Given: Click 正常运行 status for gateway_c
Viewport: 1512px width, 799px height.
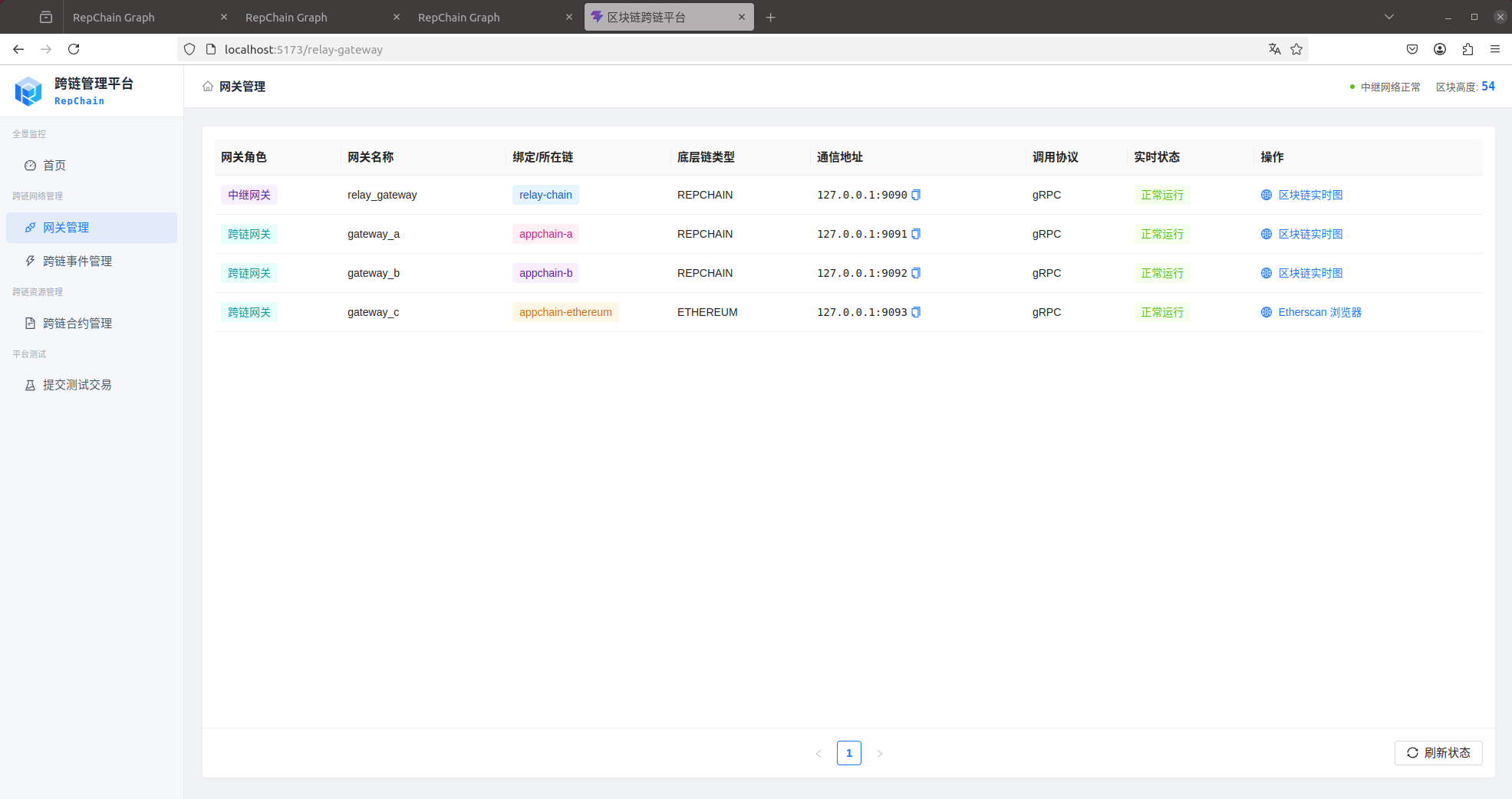Looking at the screenshot, I should [1162, 312].
